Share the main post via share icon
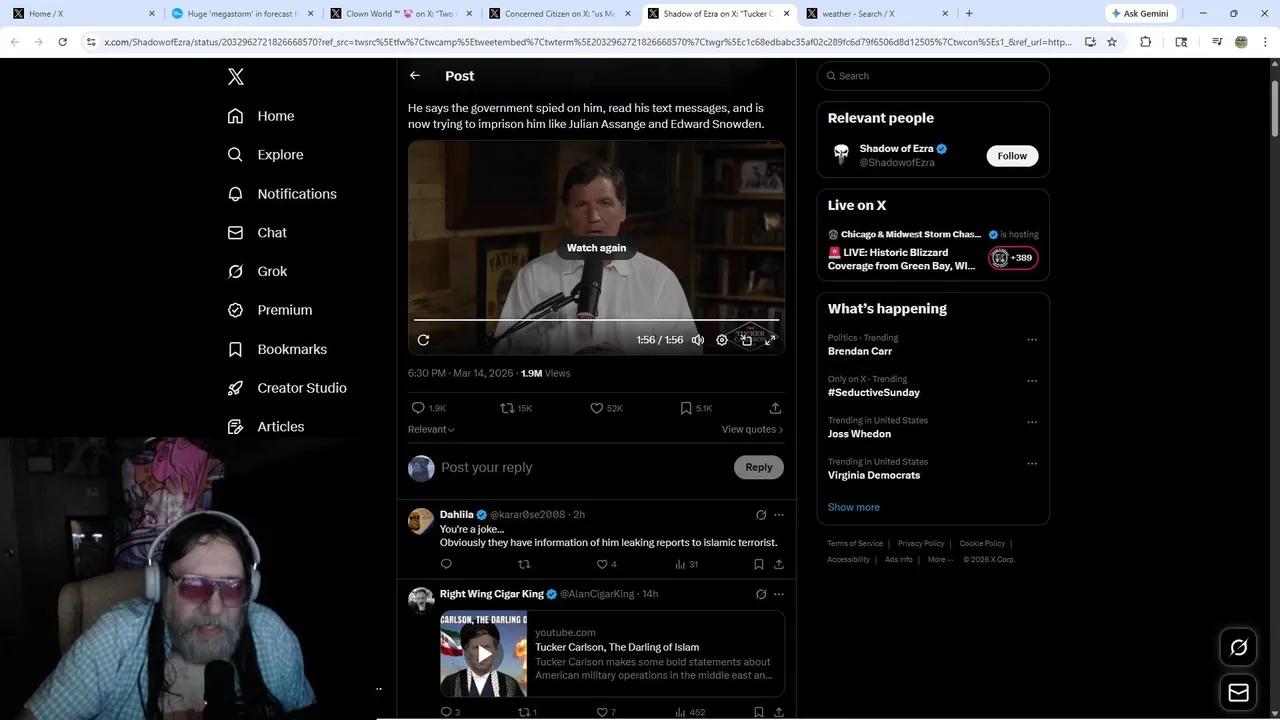The height and width of the screenshot is (720, 1280). [775, 408]
